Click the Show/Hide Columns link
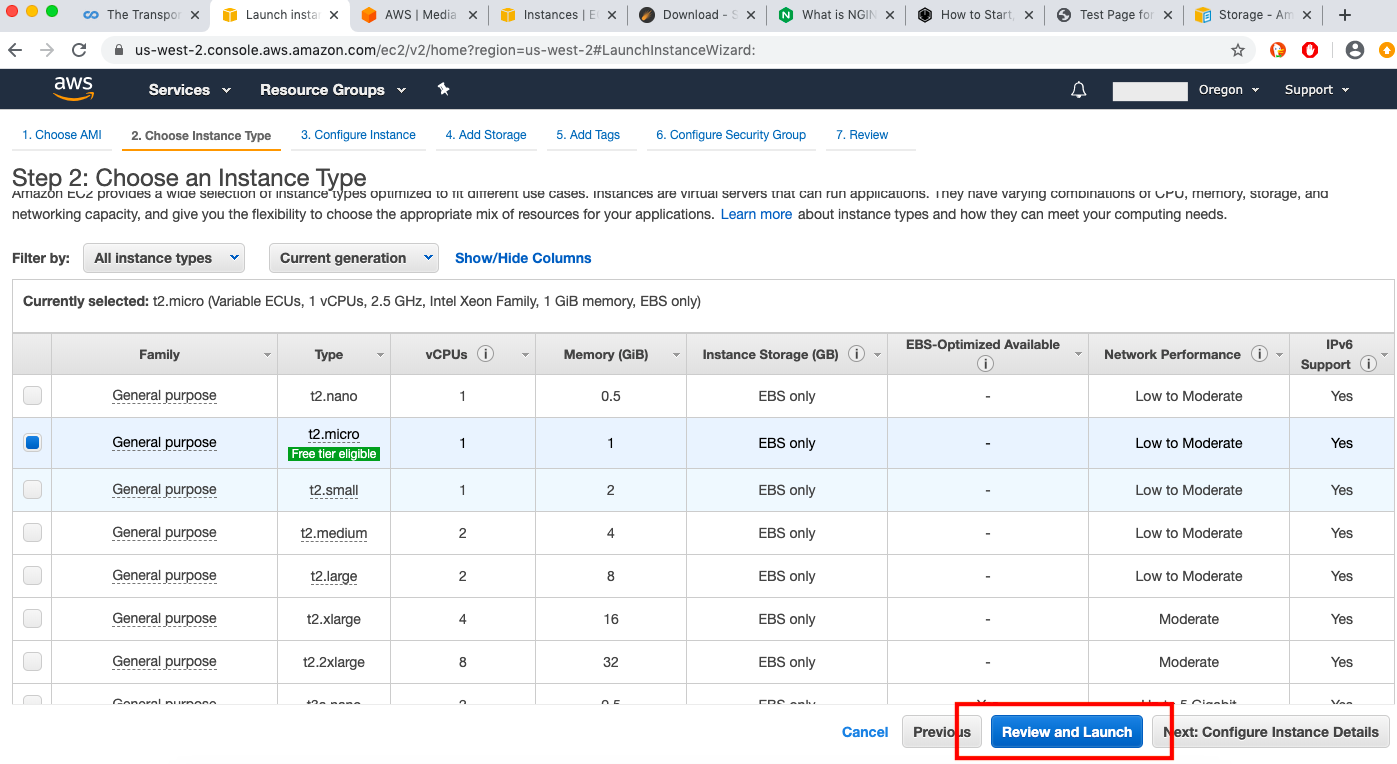 point(523,258)
